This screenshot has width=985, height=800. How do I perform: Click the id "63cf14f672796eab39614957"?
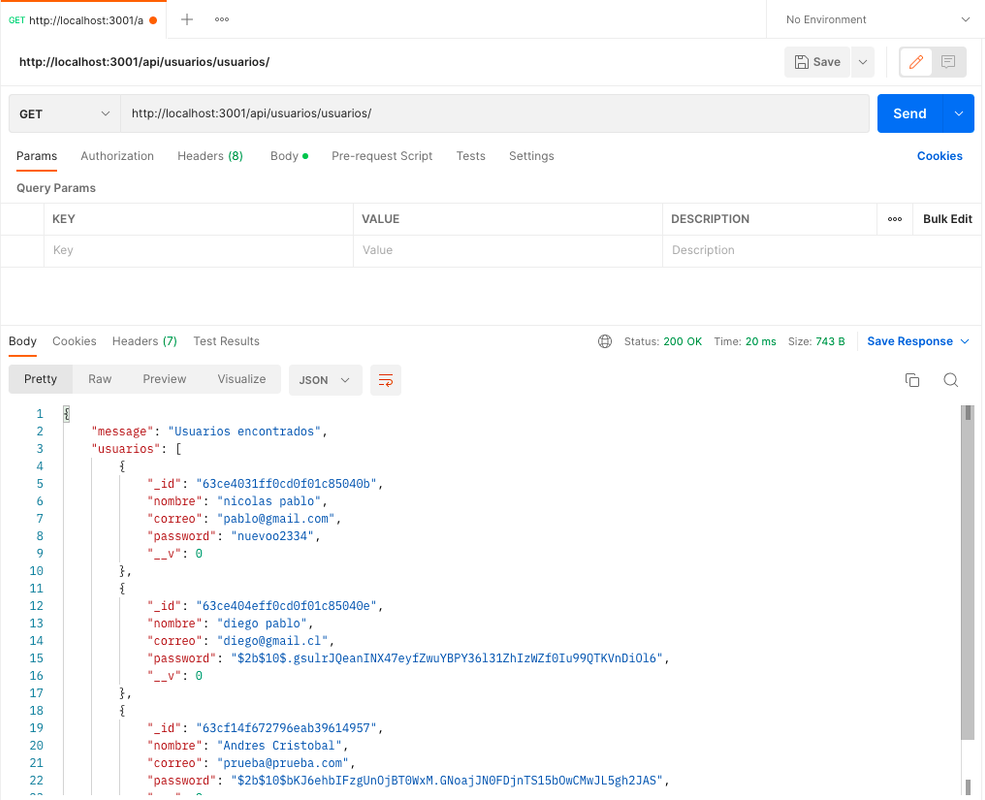pyautogui.click(x=286, y=728)
